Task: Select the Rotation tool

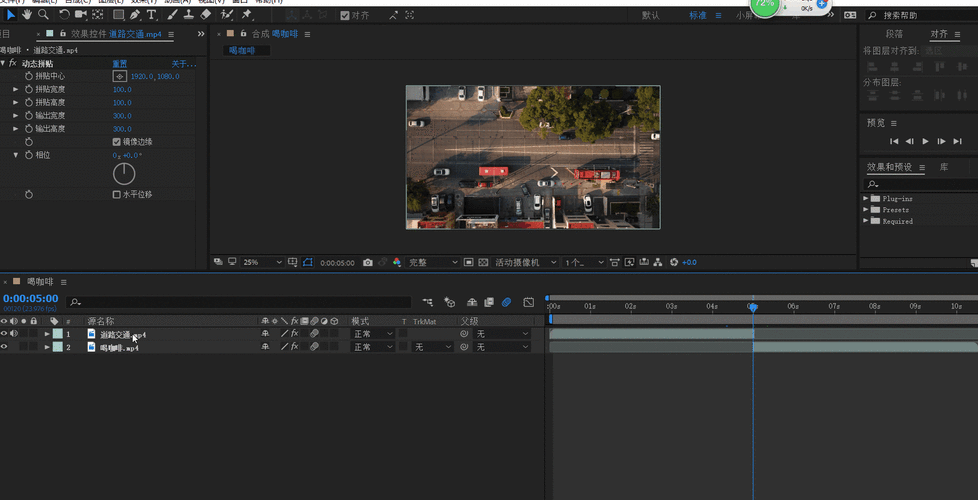Action: [x=64, y=14]
